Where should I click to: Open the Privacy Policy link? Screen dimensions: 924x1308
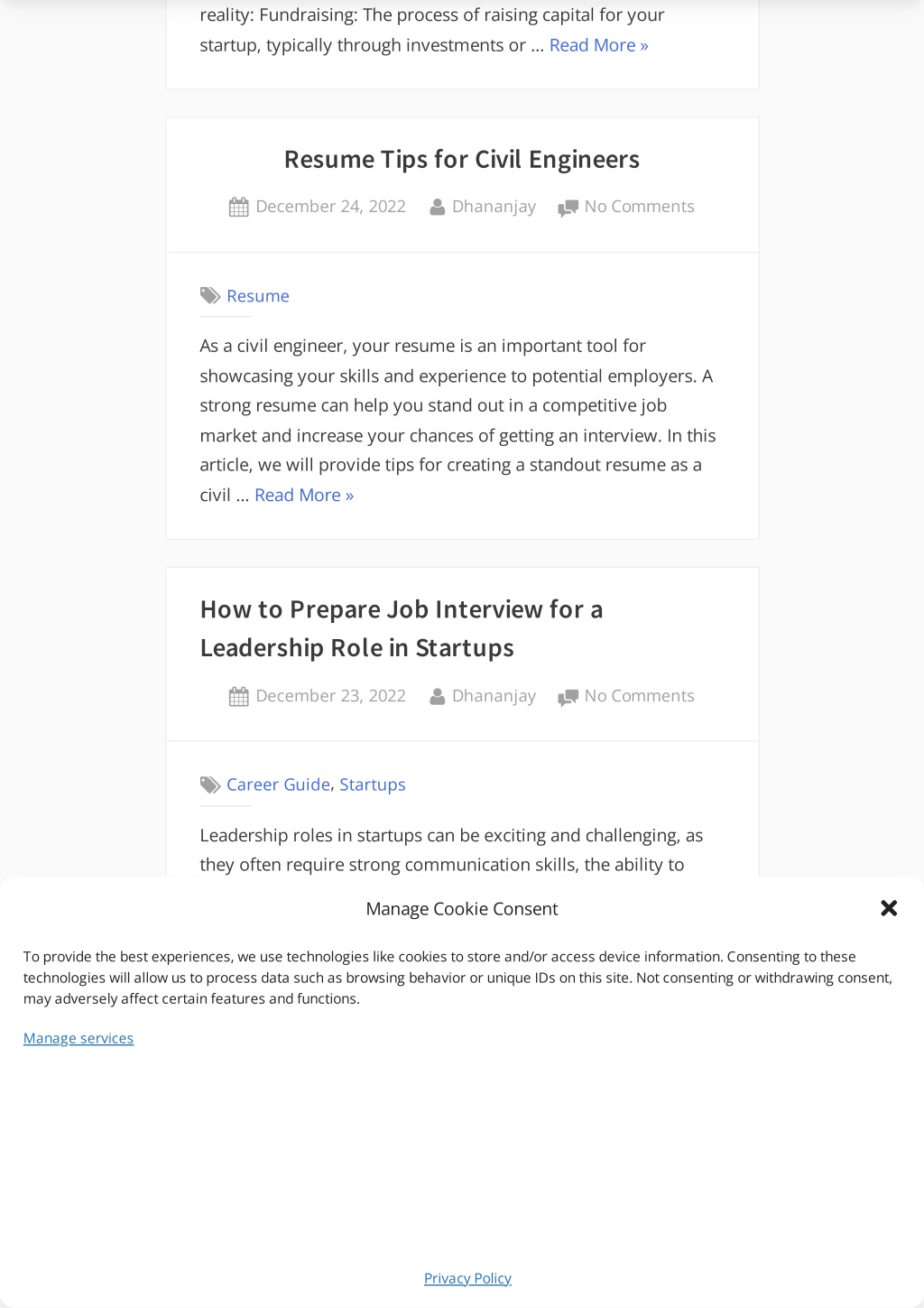[467, 1278]
